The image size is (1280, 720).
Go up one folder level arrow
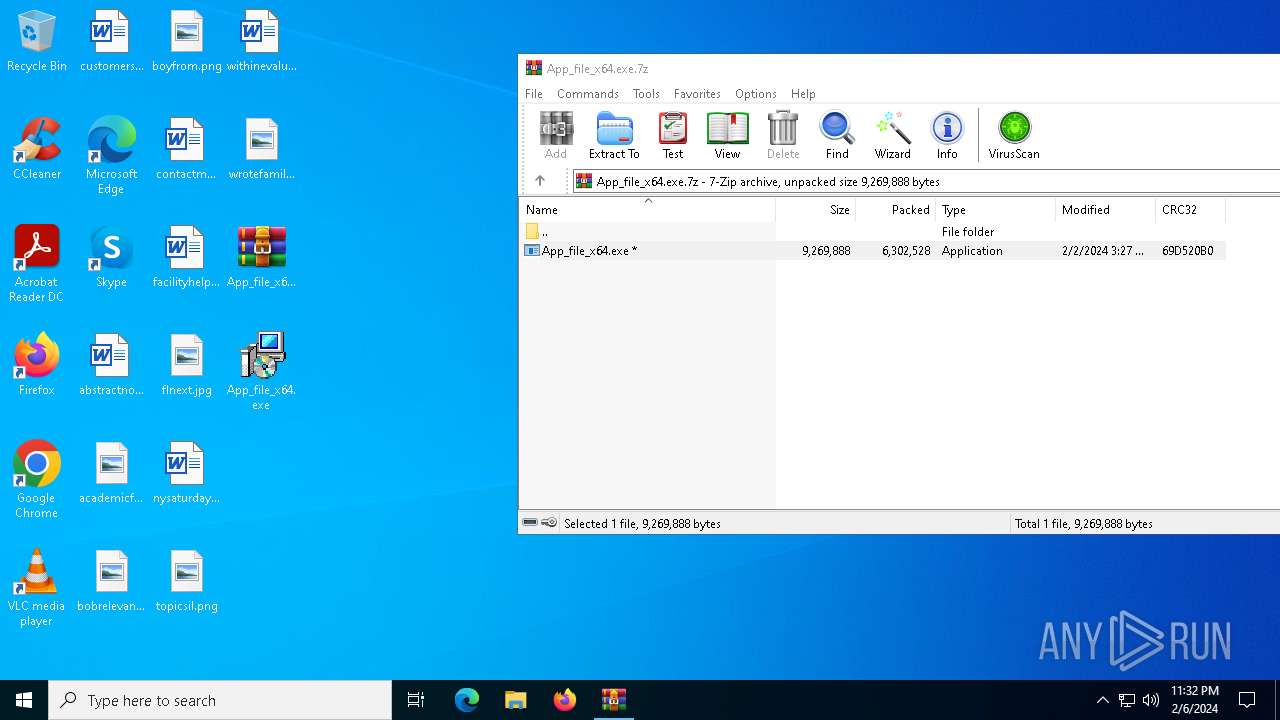coord(540,181)
